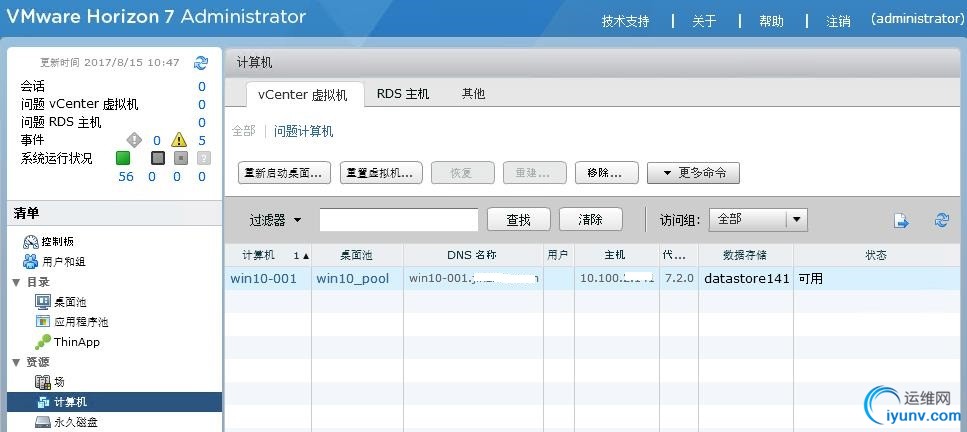The height and width of the screenshot is (432, 967).
Task: Click the 会话 count value
Action: 202,86
